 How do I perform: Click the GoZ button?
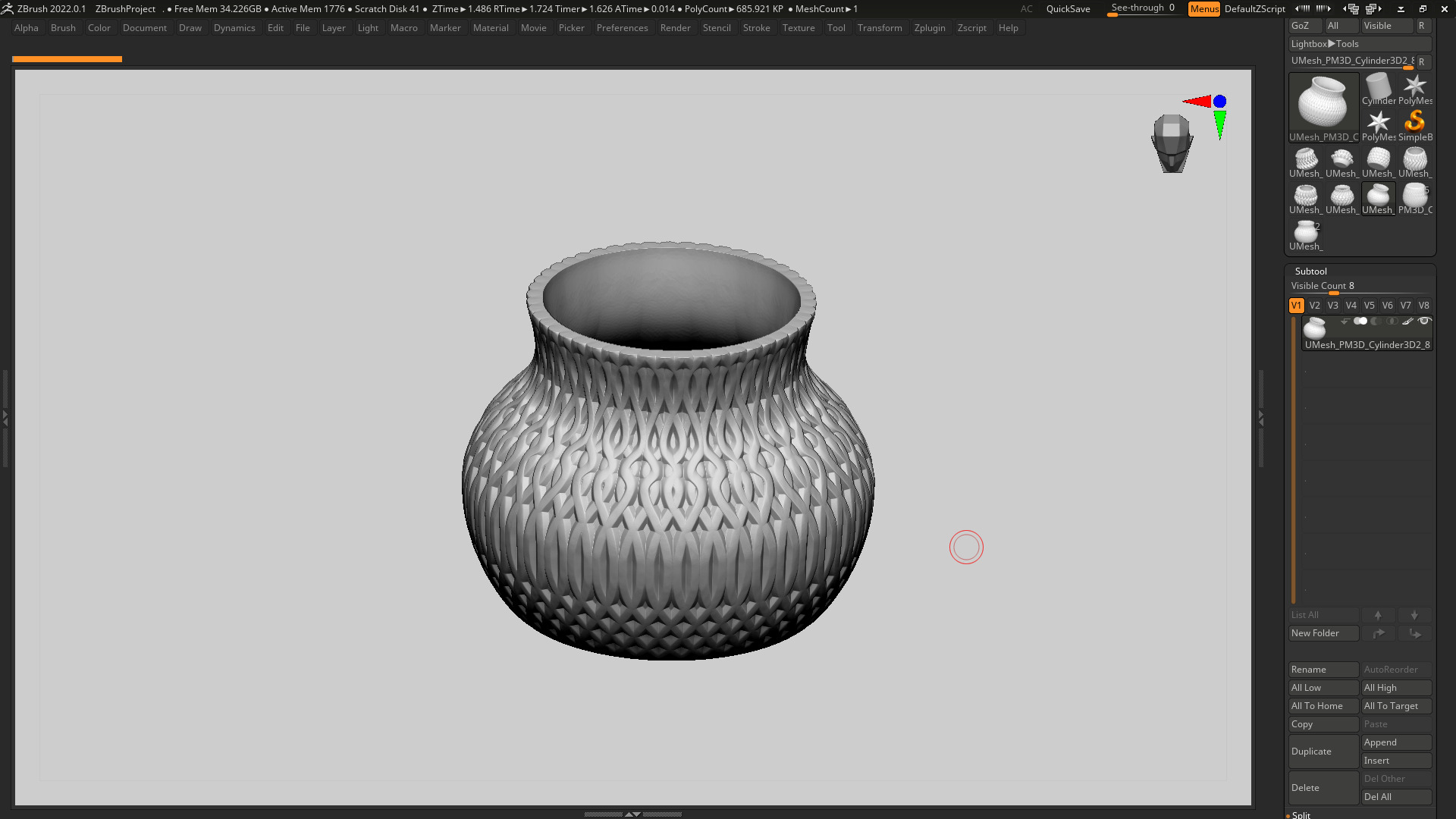(1304, 26)
